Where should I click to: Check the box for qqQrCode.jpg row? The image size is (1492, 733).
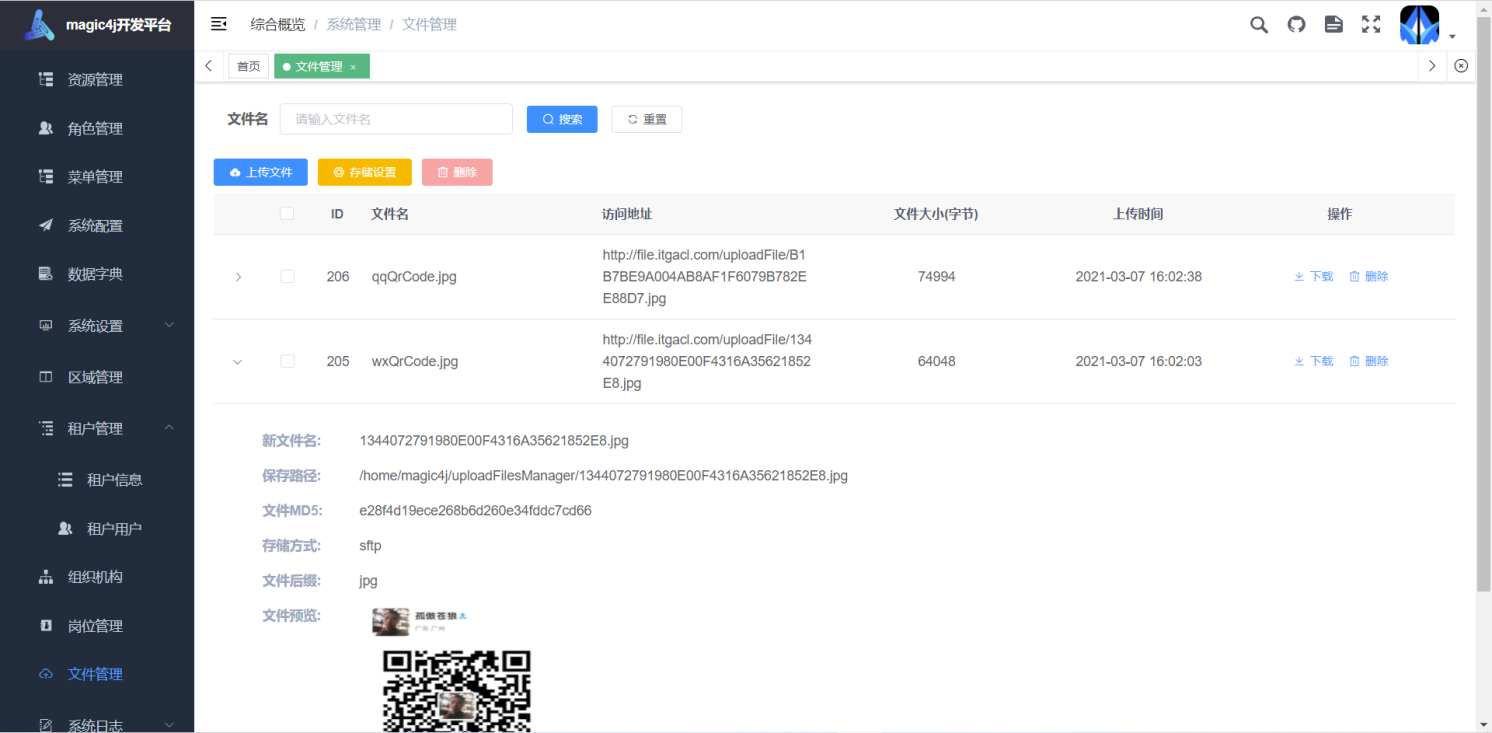[287, 277]
